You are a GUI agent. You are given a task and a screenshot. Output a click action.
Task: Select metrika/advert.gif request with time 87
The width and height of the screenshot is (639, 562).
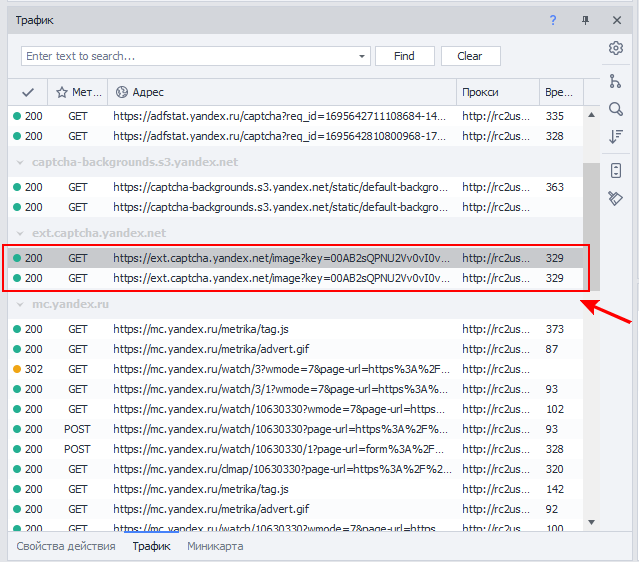pyautogui.click(x=295, y=349)
